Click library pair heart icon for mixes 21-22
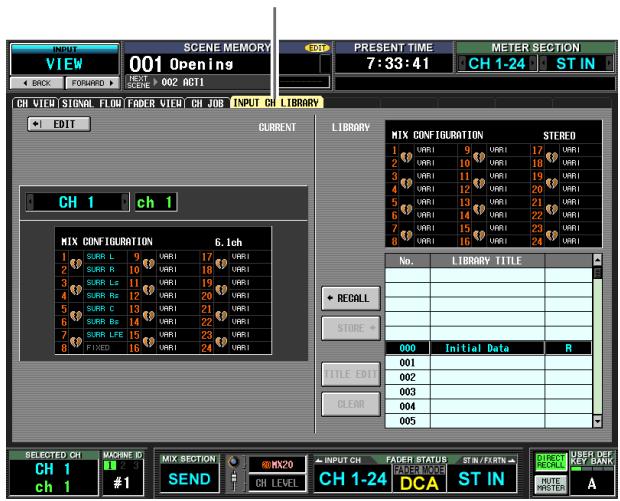This screenshot has width=620, height=501. [x=552, y=209]
